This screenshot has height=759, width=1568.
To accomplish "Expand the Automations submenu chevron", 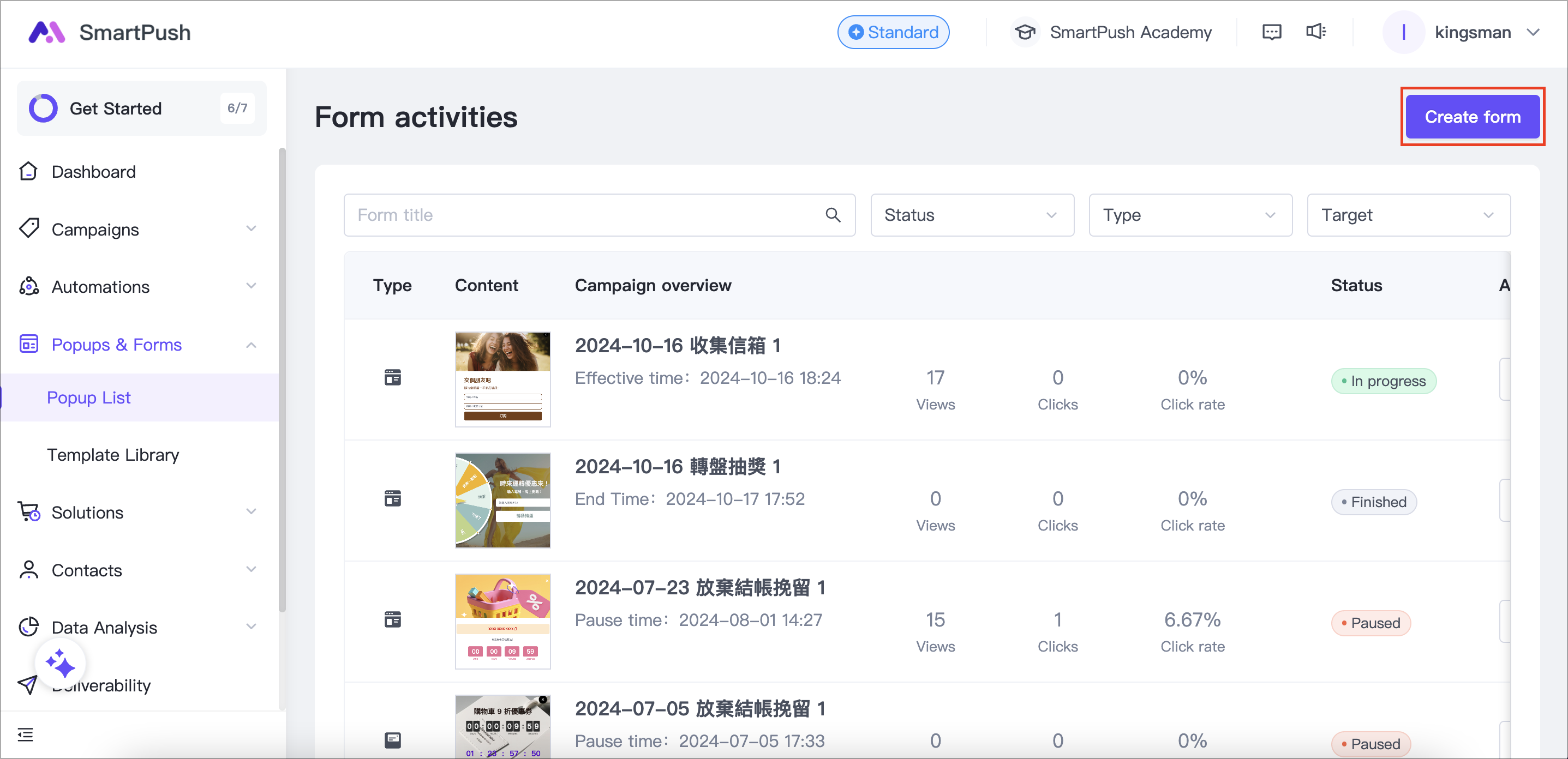I will (251, 286).
